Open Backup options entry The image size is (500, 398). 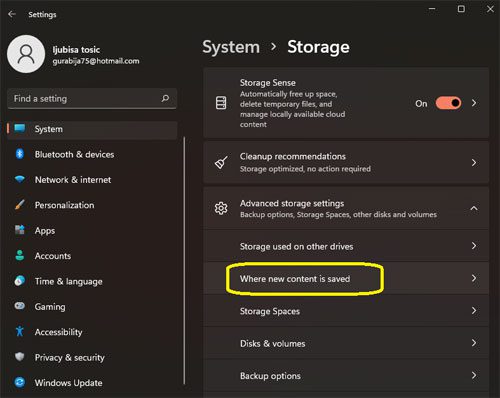[x=346, y=375]
